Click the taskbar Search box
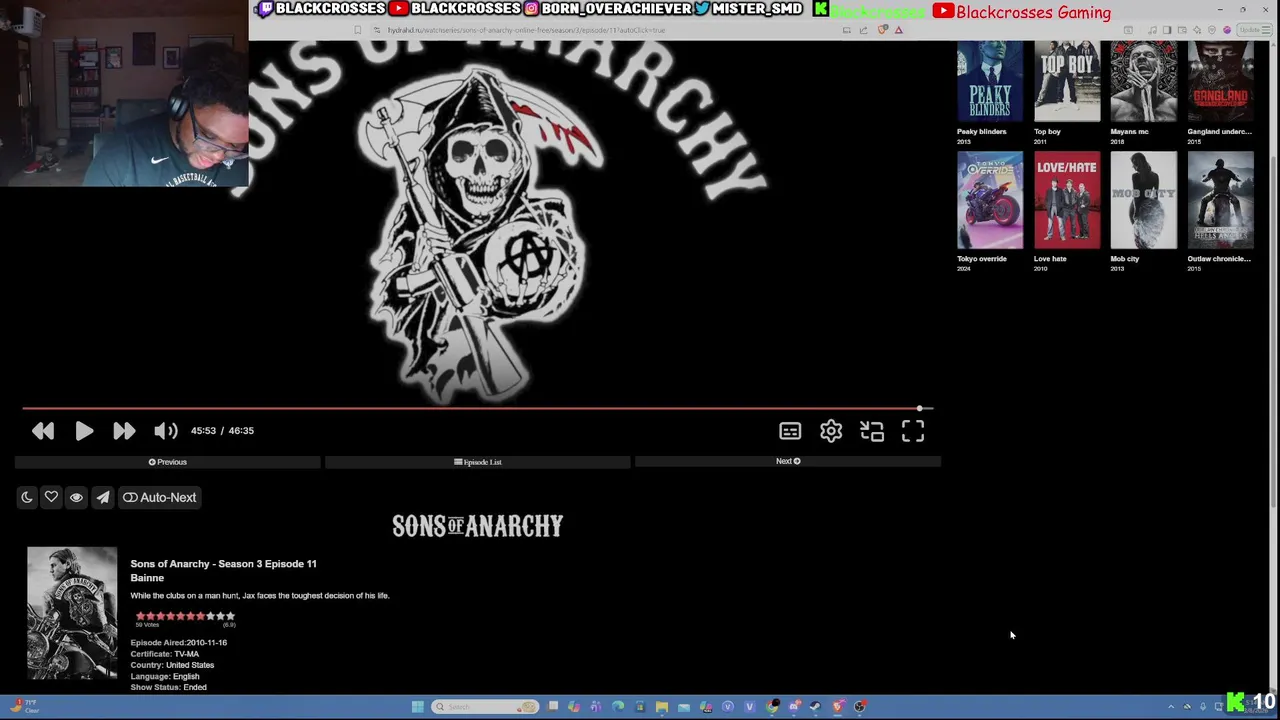The image size is (1280, 720). pos(485,707)
